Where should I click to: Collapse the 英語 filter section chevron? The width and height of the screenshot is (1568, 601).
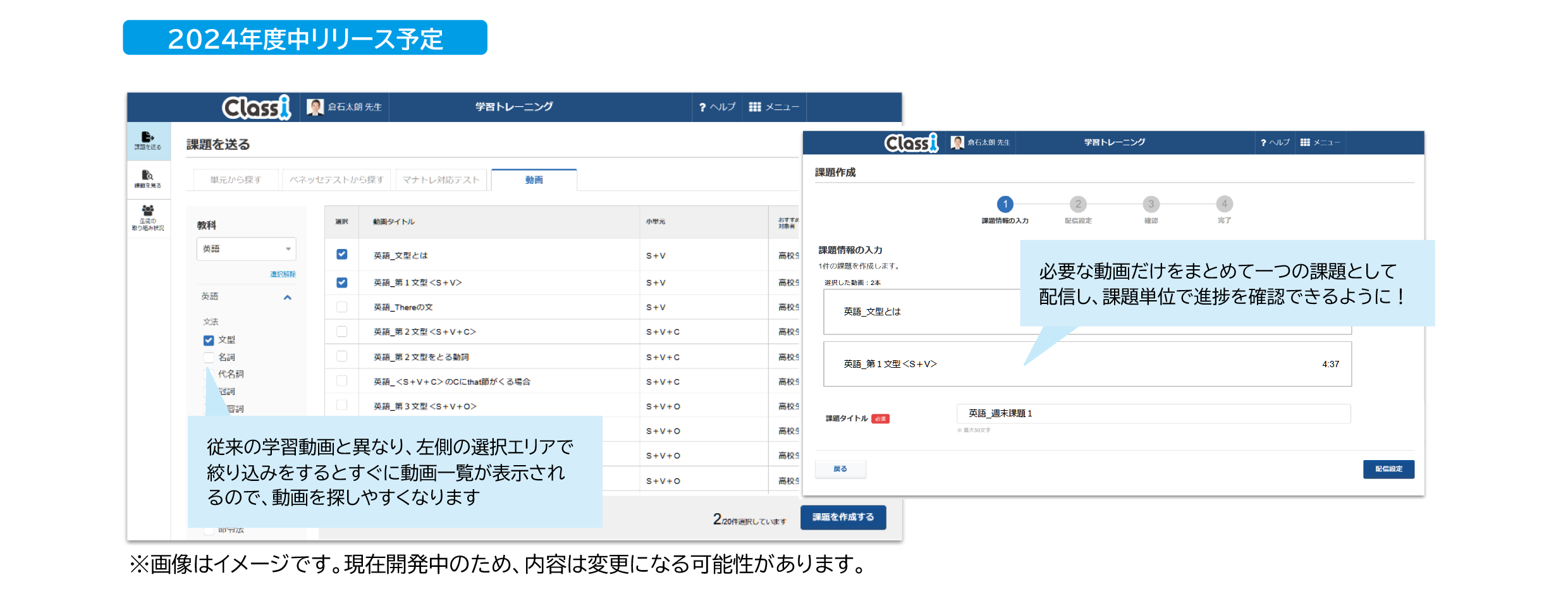pos(288,297)
